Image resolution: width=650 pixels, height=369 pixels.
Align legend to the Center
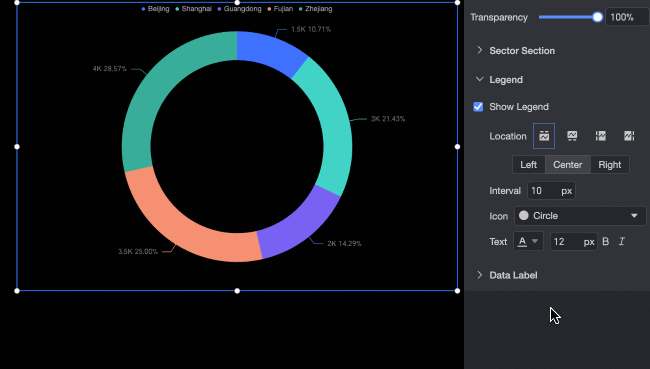[x=568, y=165]
